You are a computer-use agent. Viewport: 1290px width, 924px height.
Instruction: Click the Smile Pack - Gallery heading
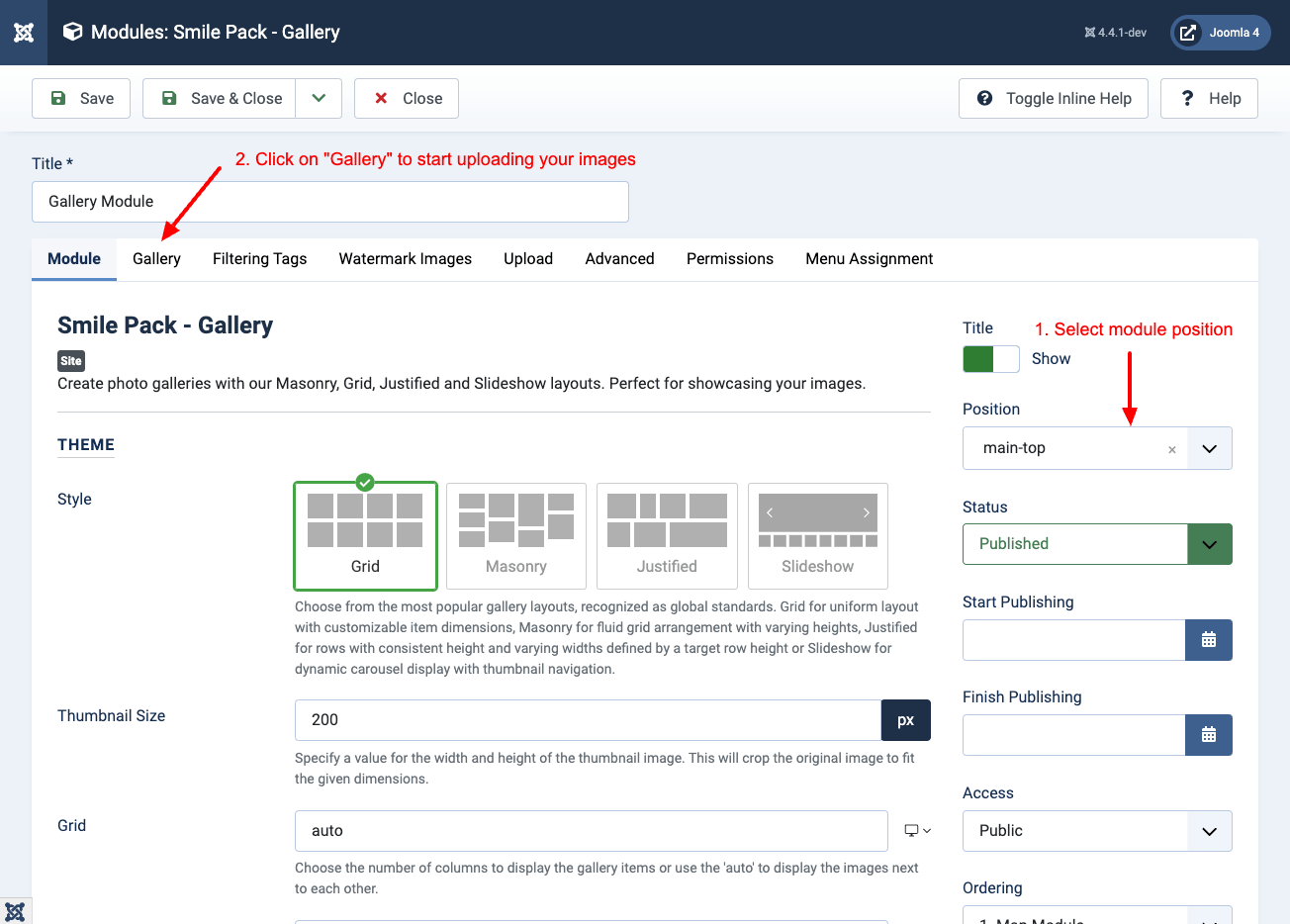pyautogui.click(x=165, y=325)
